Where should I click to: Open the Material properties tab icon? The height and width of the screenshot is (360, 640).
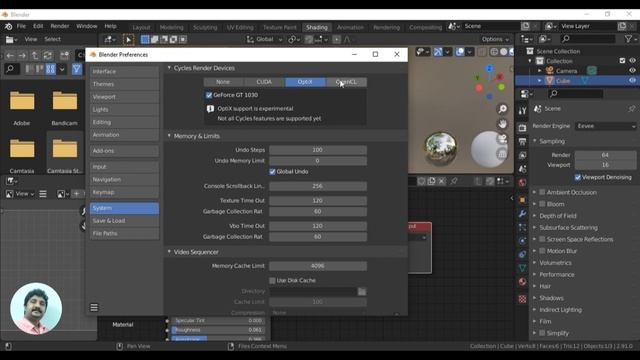tap(522, 282)
